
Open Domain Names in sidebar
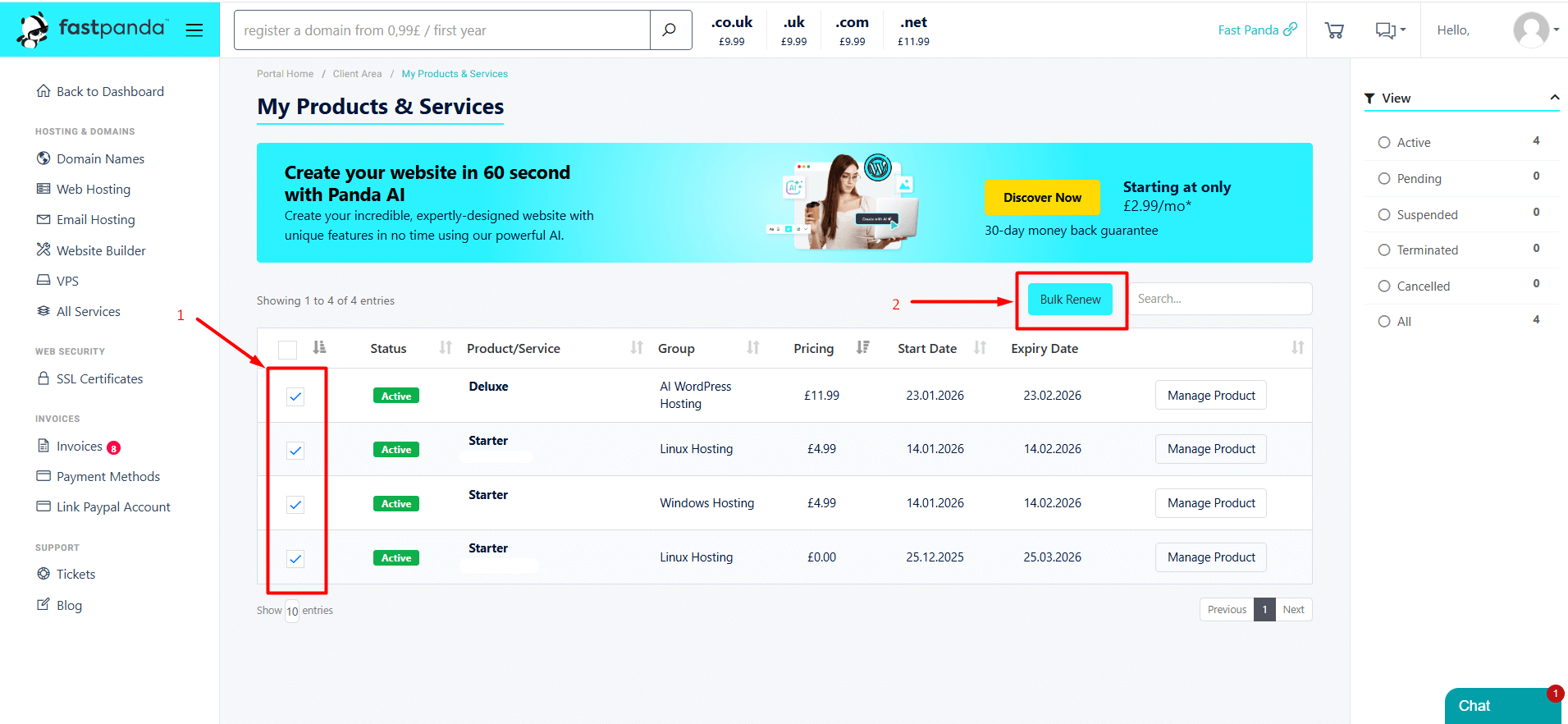click(x=100, y=158)
